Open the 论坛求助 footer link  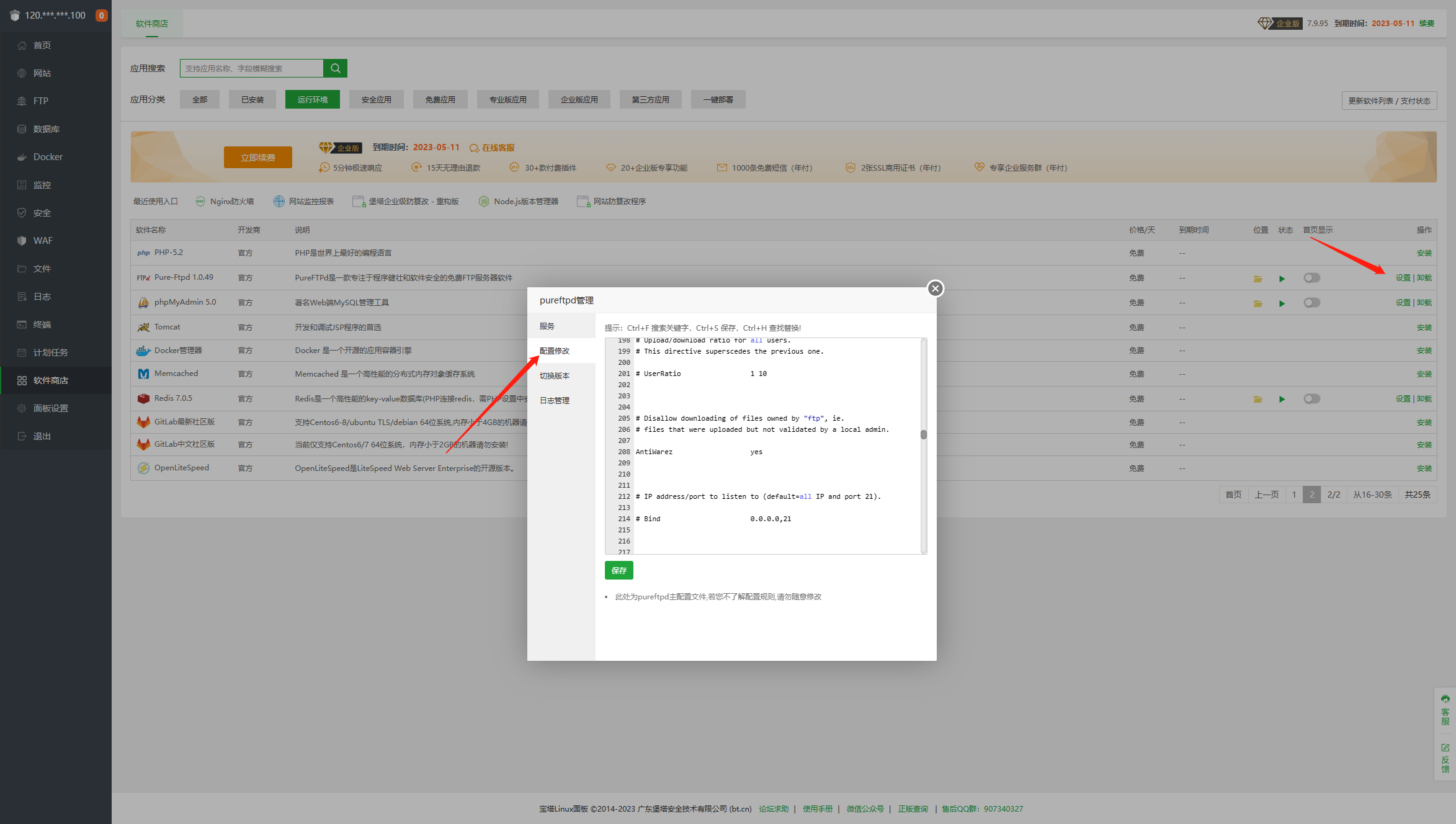click(x=774, y=808)
